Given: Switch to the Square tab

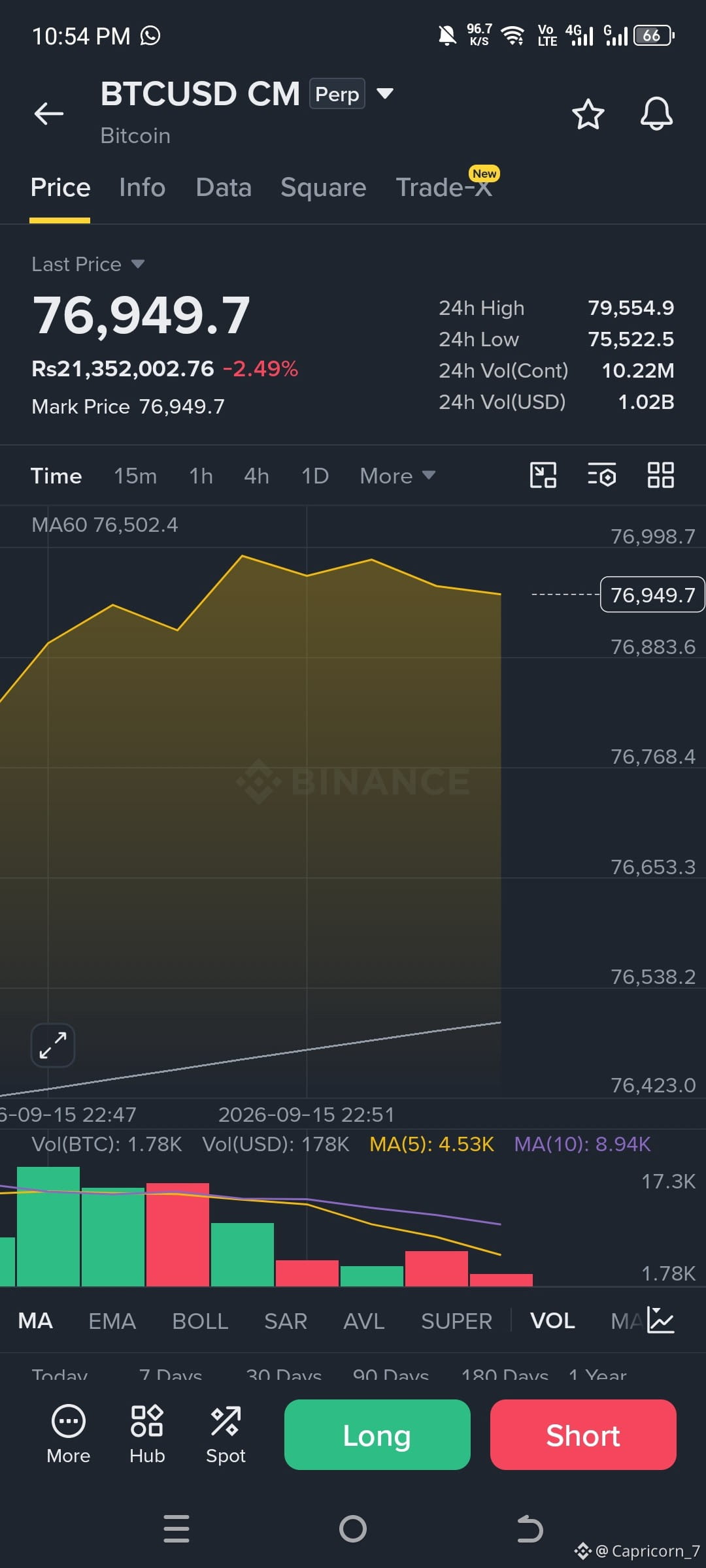Looking at the screenshot, I should (x=324, y=188).
